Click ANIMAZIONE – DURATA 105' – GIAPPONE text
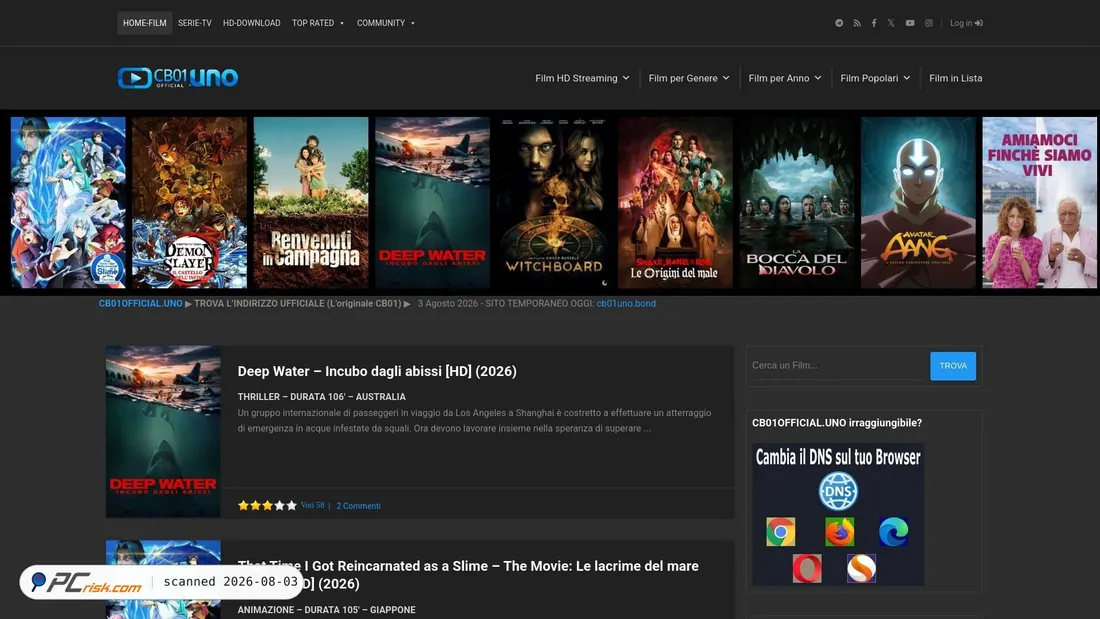1100x619 pixels. coord(326,610)
